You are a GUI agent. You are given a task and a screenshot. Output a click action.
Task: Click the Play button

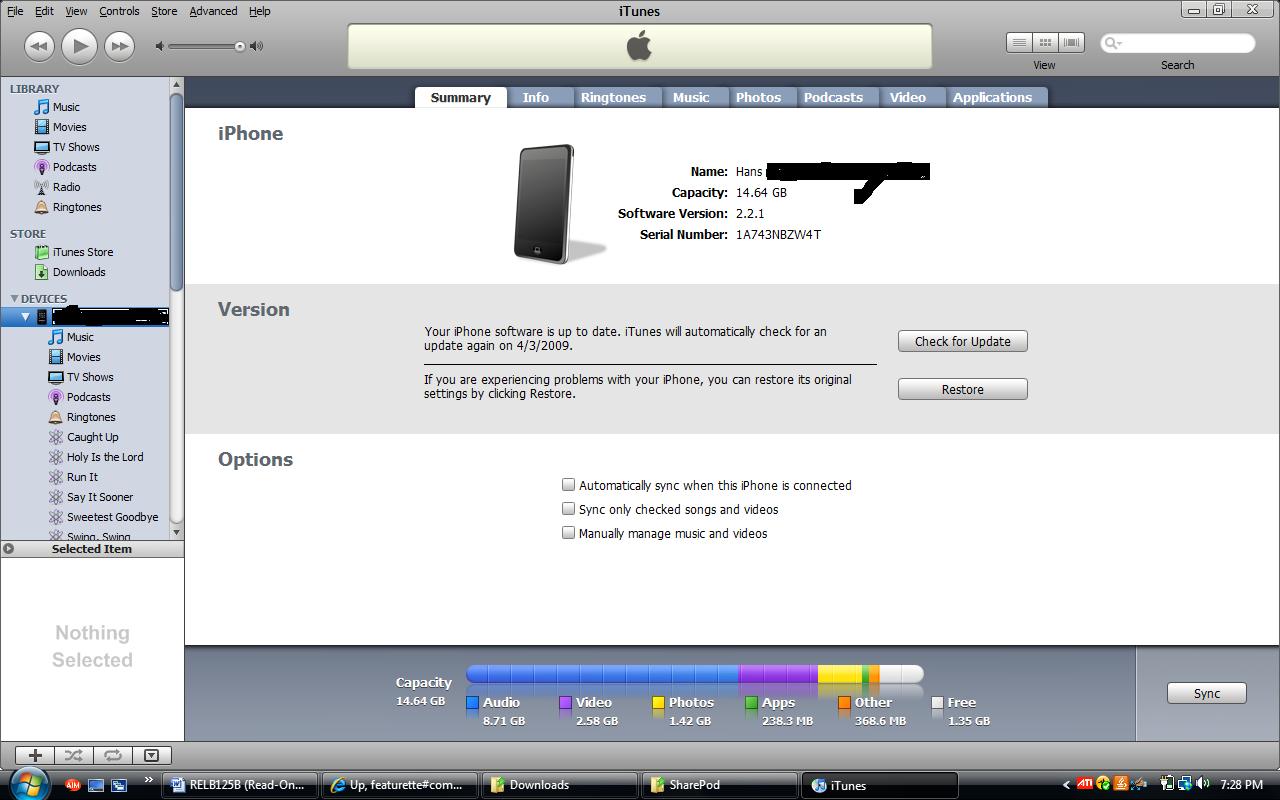(79, 46)
